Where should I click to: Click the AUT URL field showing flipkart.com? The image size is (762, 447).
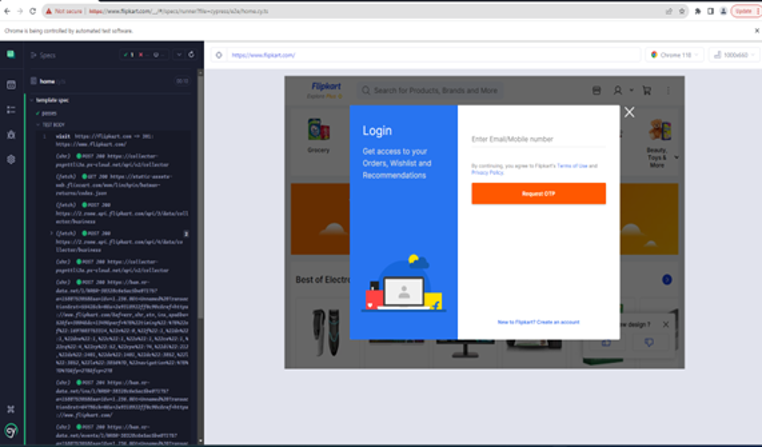point(433,55)
